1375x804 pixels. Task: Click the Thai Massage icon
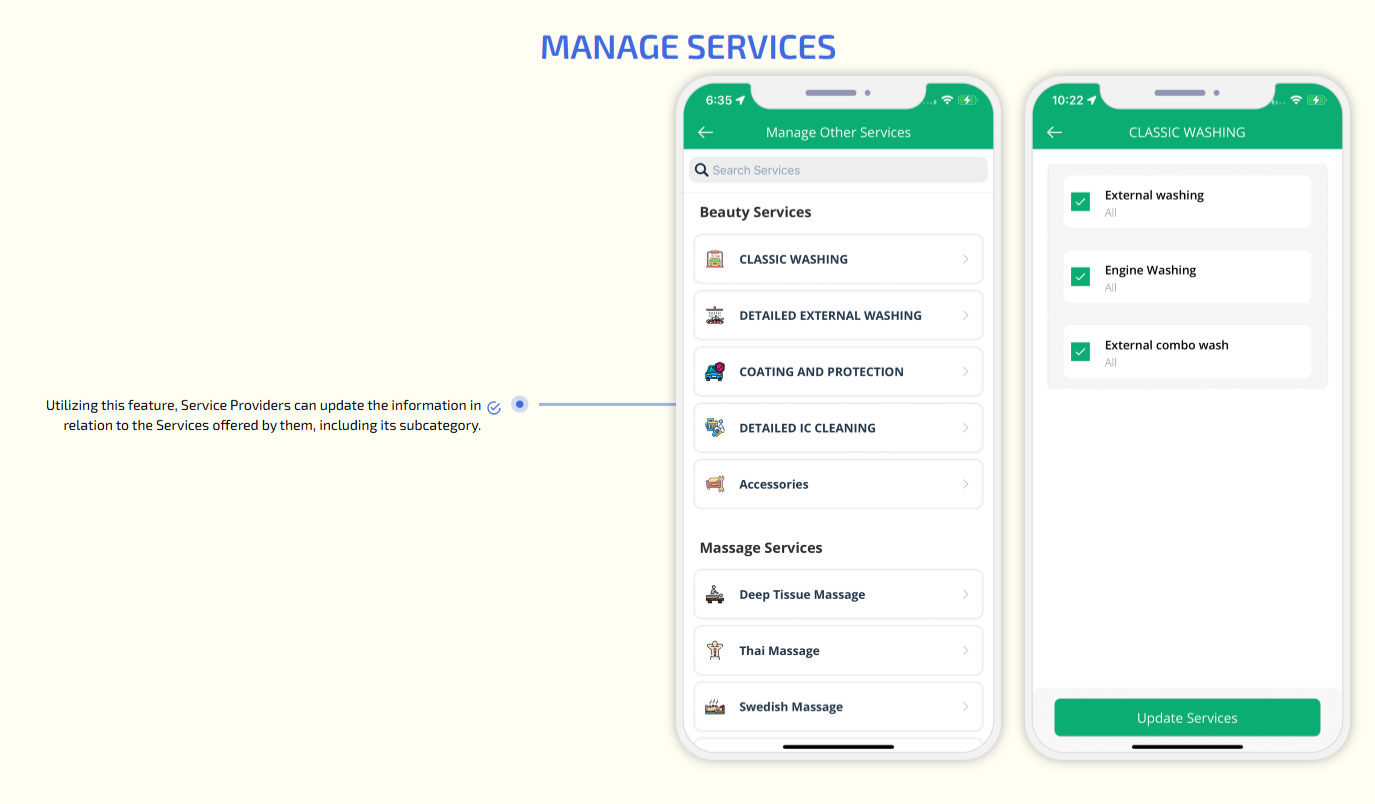[x=714, y=651]
